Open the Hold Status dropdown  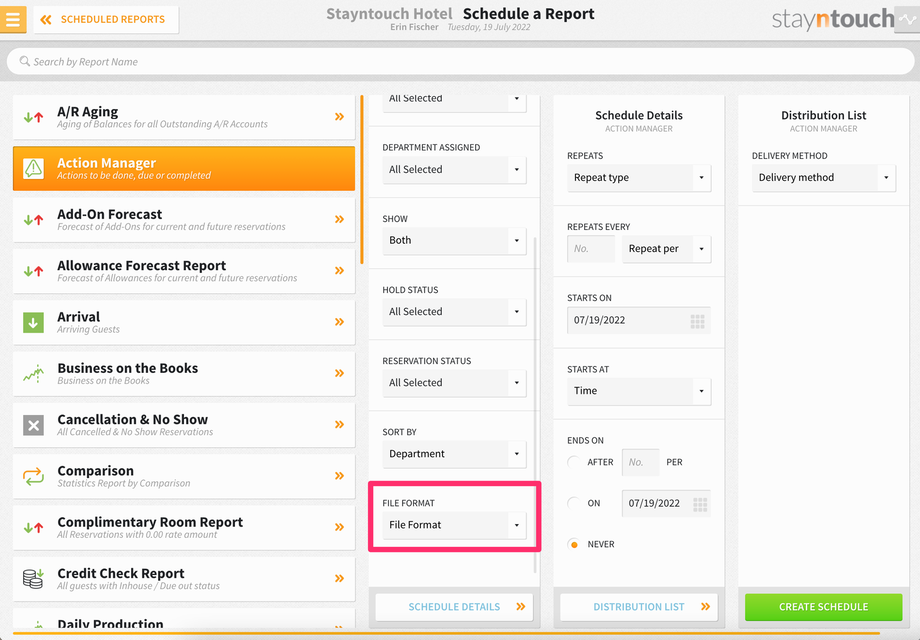[454, 311]
